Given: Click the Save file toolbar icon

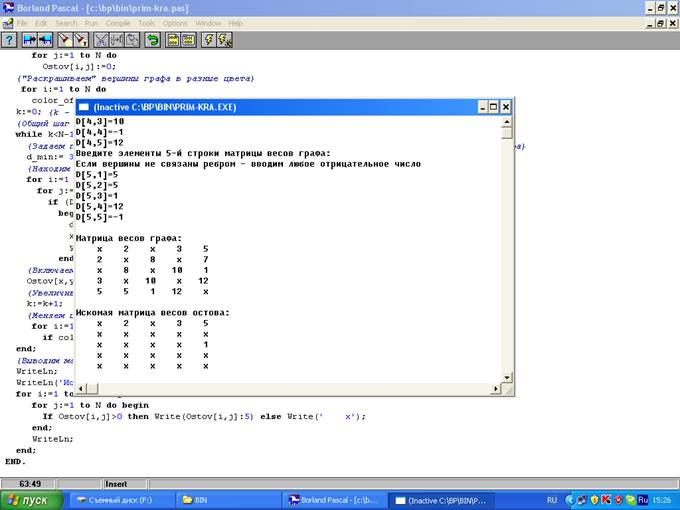Looking at the screenshot, I should click(45, 40).
